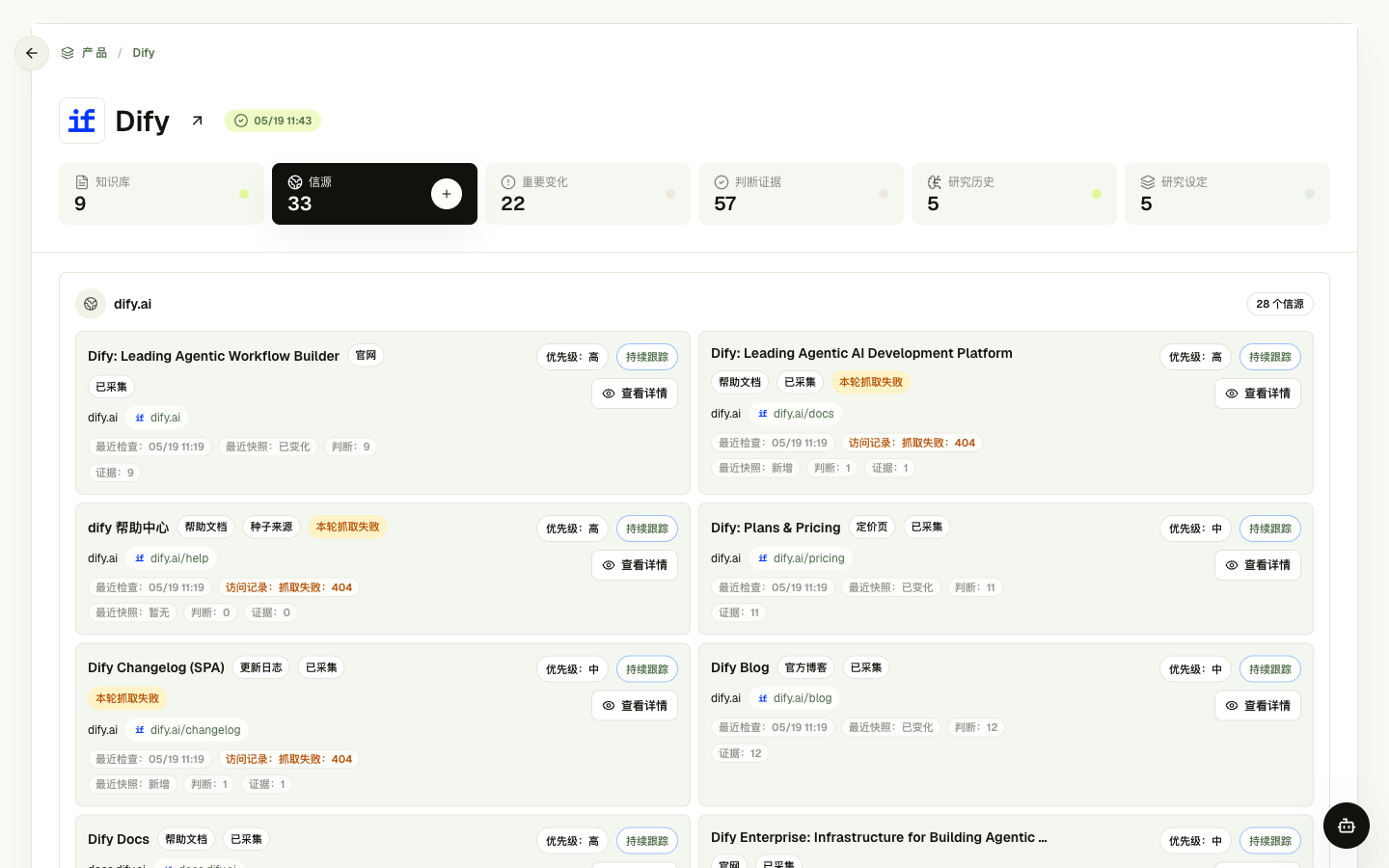
Task: Click the 定价页 tag
Action: tap(872, 527)
